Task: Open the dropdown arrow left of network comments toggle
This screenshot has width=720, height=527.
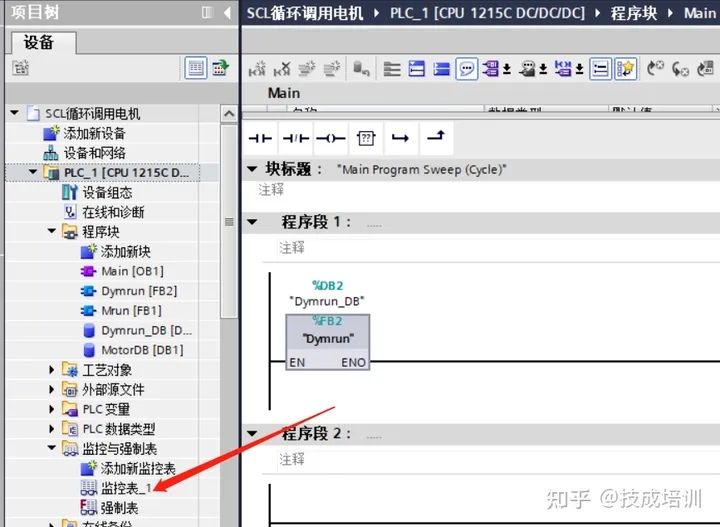Action: [579, 69]
